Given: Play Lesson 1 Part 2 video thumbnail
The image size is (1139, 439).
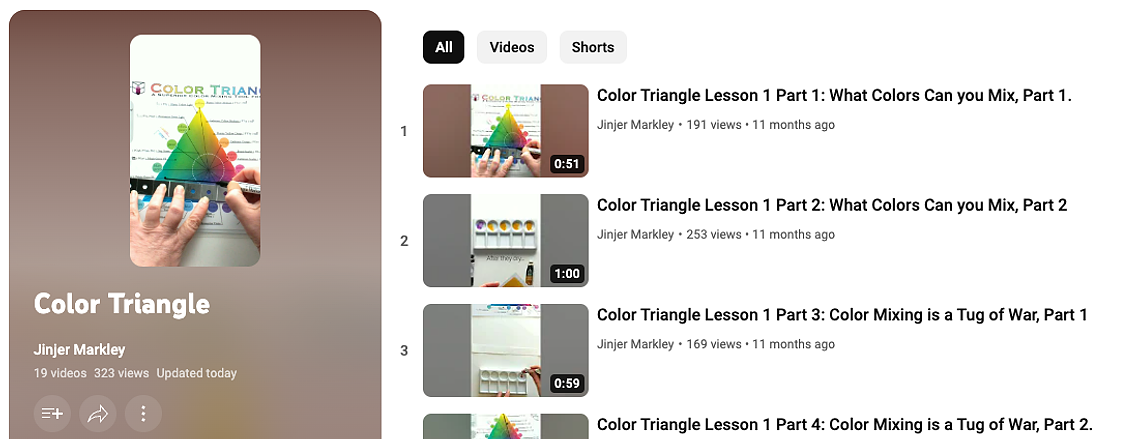Looking at the screenshot, I should 506,241.
